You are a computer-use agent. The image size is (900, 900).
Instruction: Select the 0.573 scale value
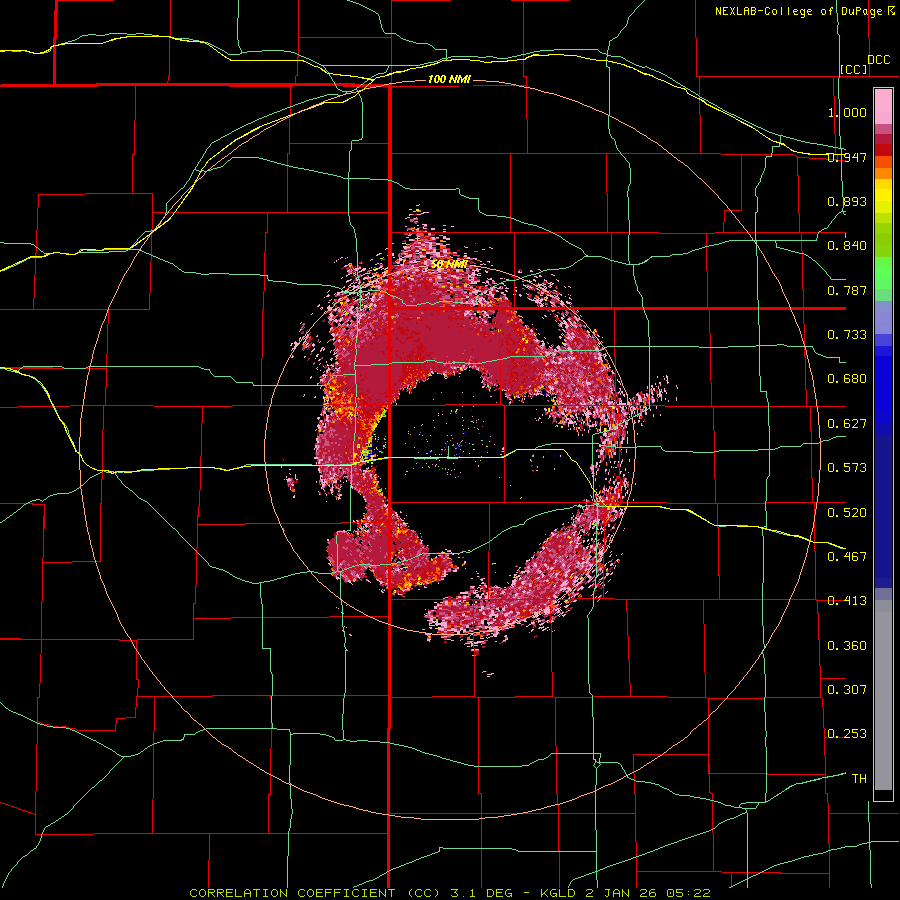point(847,468)
